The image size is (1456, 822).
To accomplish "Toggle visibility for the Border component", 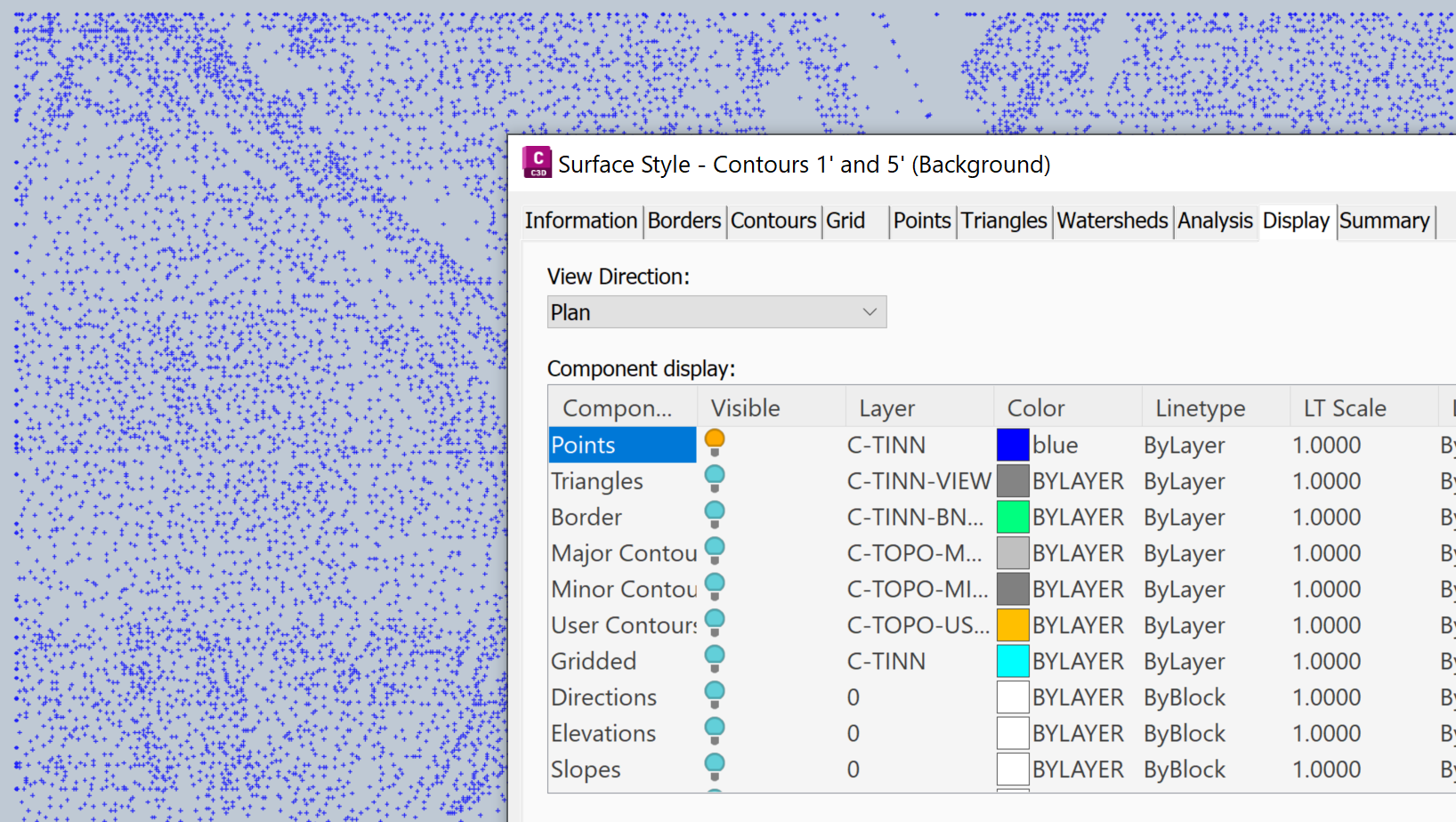I will (x=714, y=514).
